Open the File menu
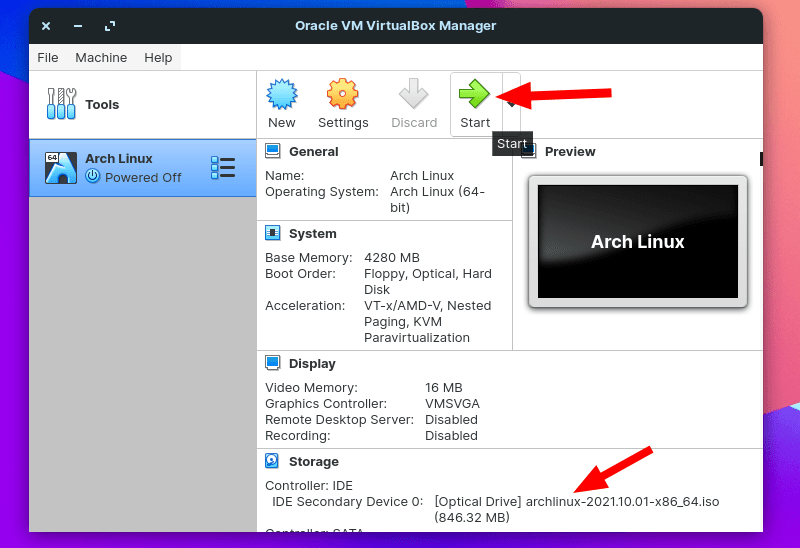This screenshot has width=800, height=548. [48, 58]
